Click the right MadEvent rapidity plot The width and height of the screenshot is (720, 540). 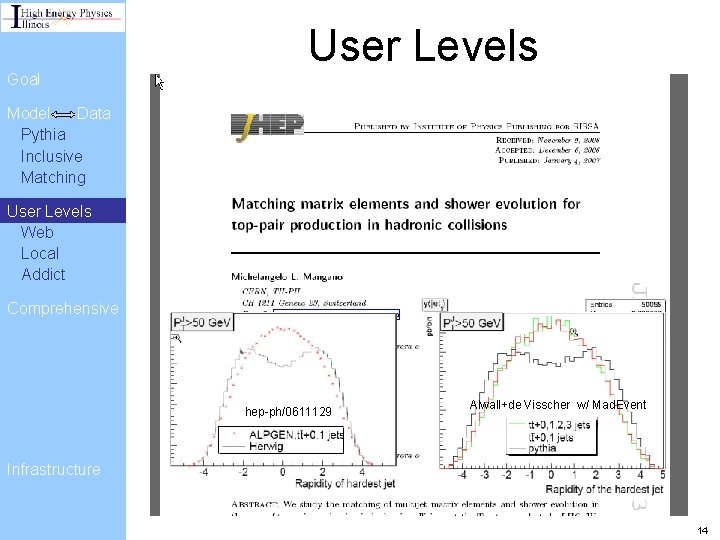pos(552,391)
